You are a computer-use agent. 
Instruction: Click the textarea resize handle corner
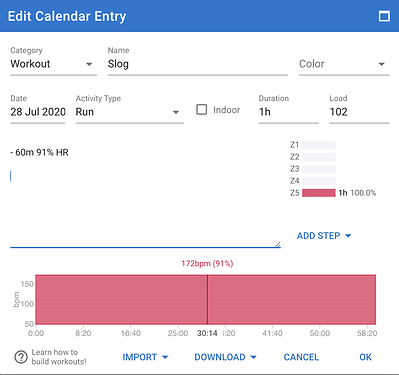click(x=277, y=244)
